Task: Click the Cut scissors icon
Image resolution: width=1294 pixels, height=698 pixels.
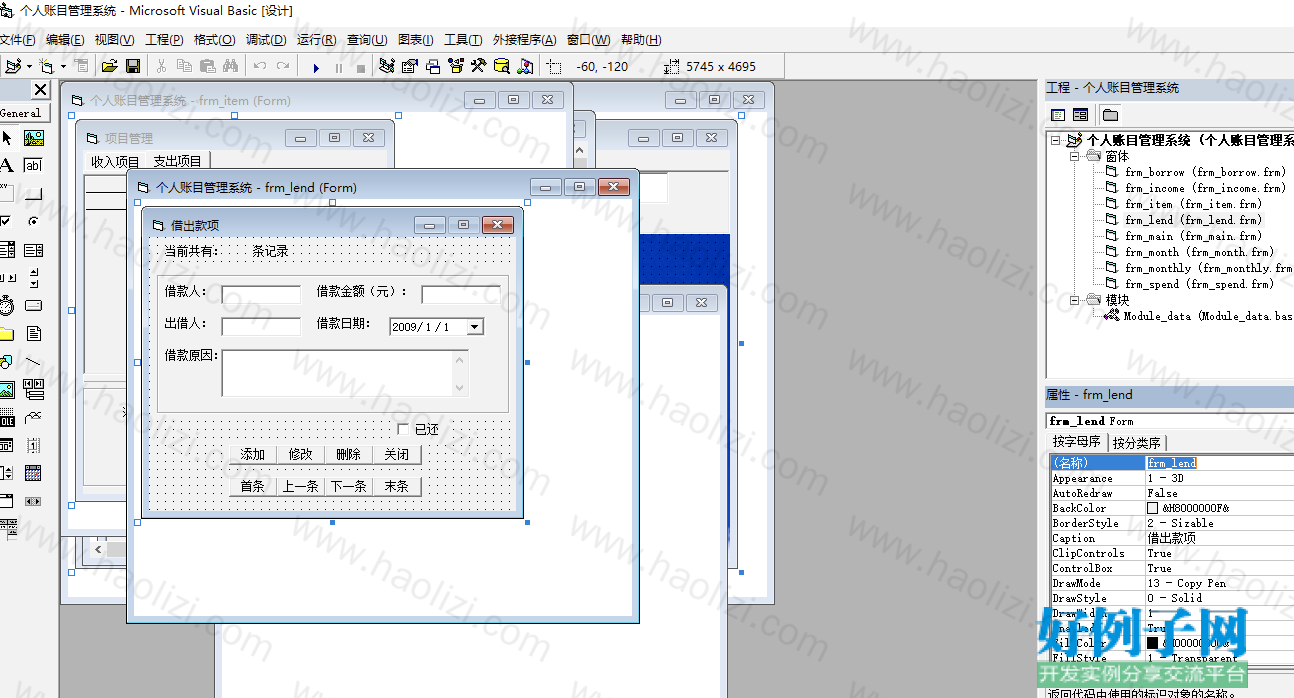Action: coord(161,66)
